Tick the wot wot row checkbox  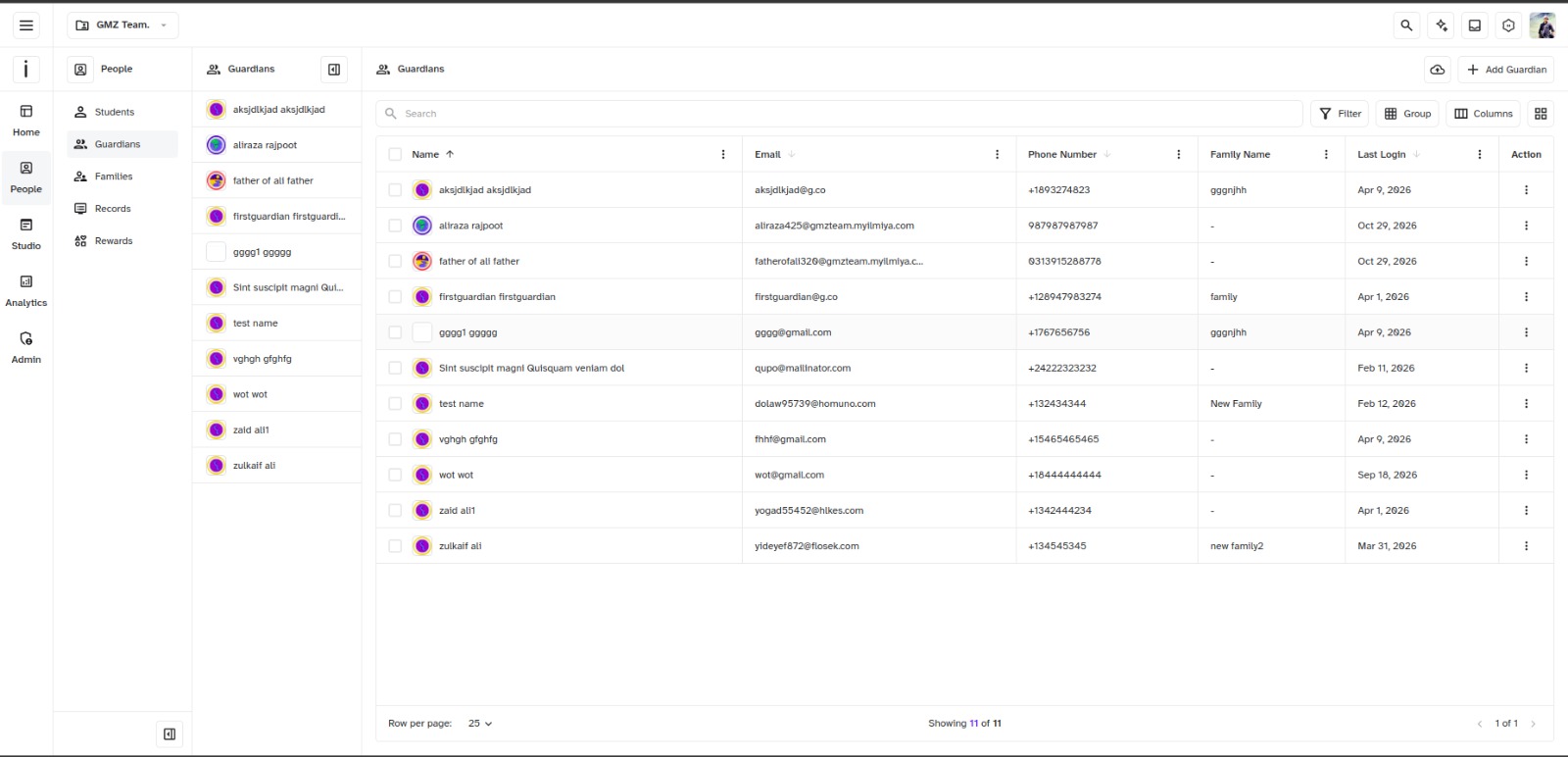point(395,476)
